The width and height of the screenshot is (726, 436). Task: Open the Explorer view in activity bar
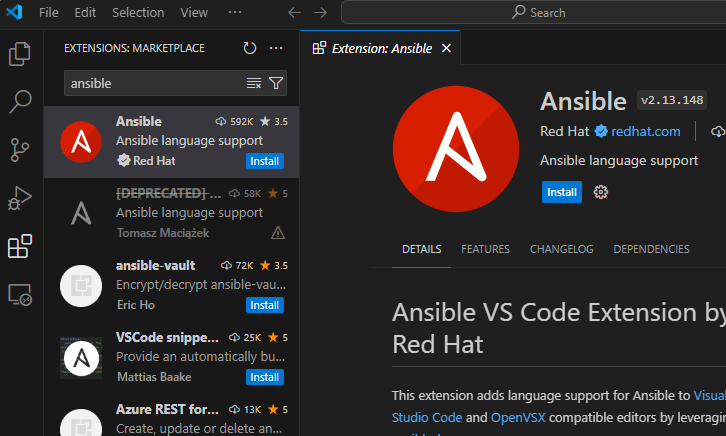[x=19, y=54]
